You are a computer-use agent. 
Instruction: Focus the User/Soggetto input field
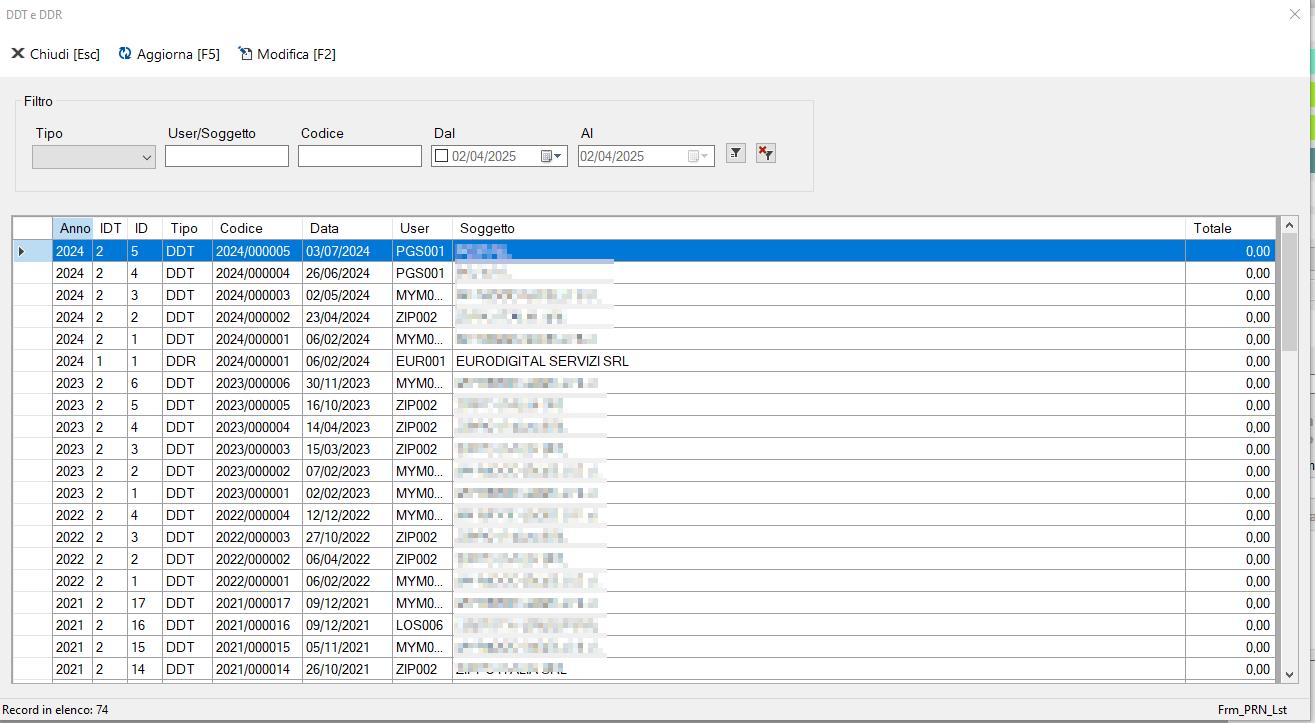coord(227,156)
